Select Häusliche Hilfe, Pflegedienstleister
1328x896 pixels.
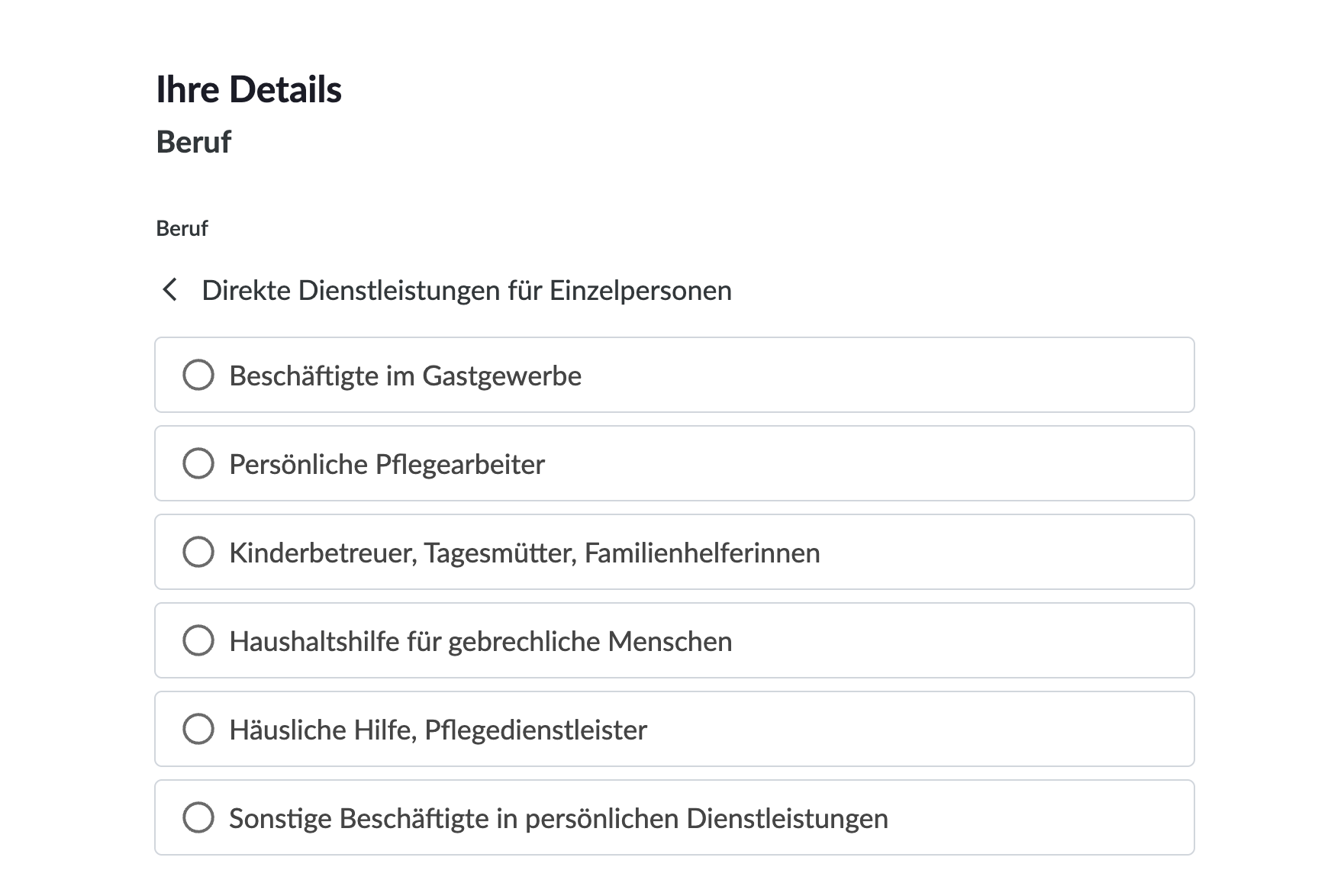tap(198, 729)
